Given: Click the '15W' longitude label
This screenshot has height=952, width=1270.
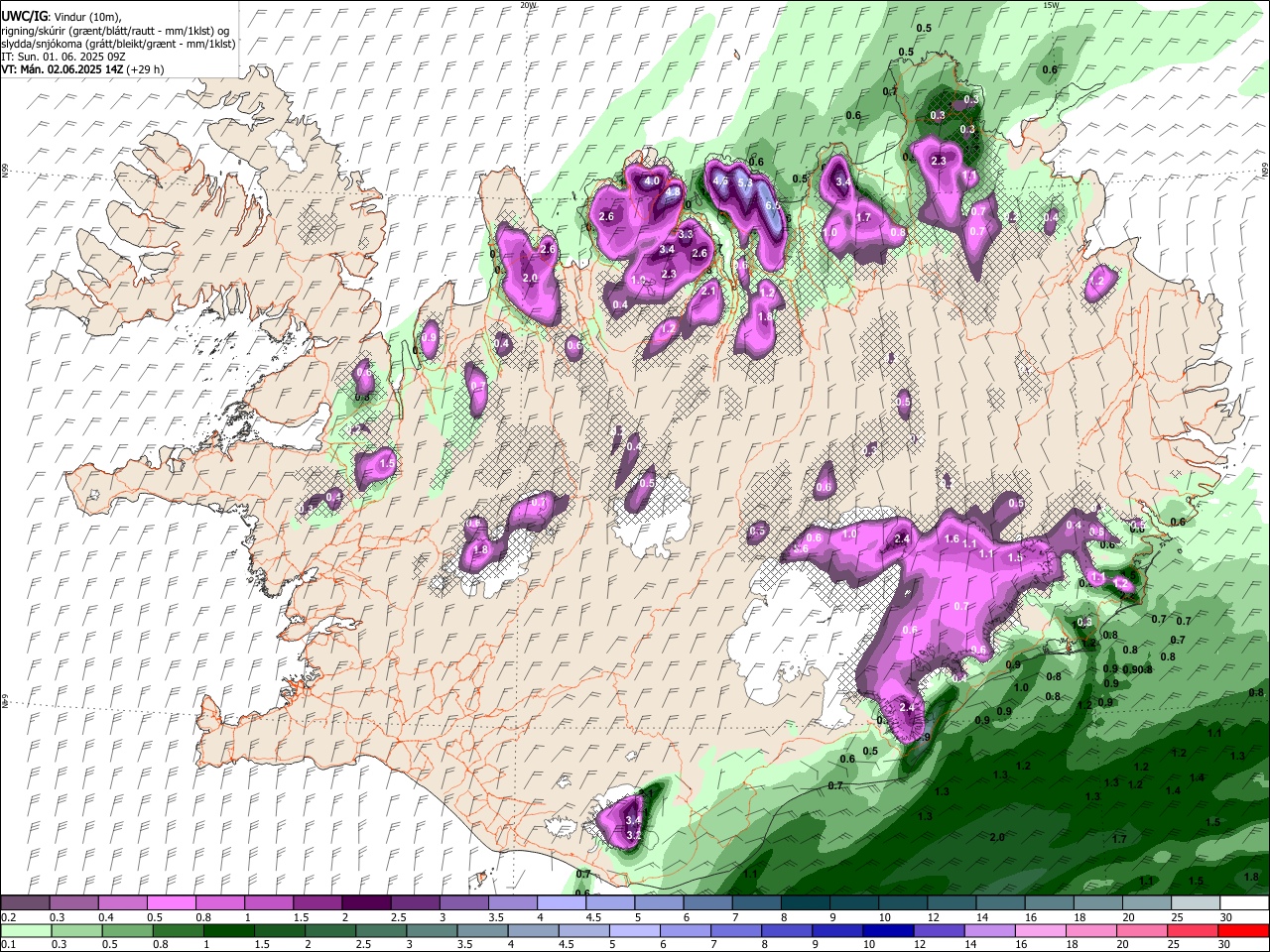Looking at the screenshot, I should click(1051, 5).
